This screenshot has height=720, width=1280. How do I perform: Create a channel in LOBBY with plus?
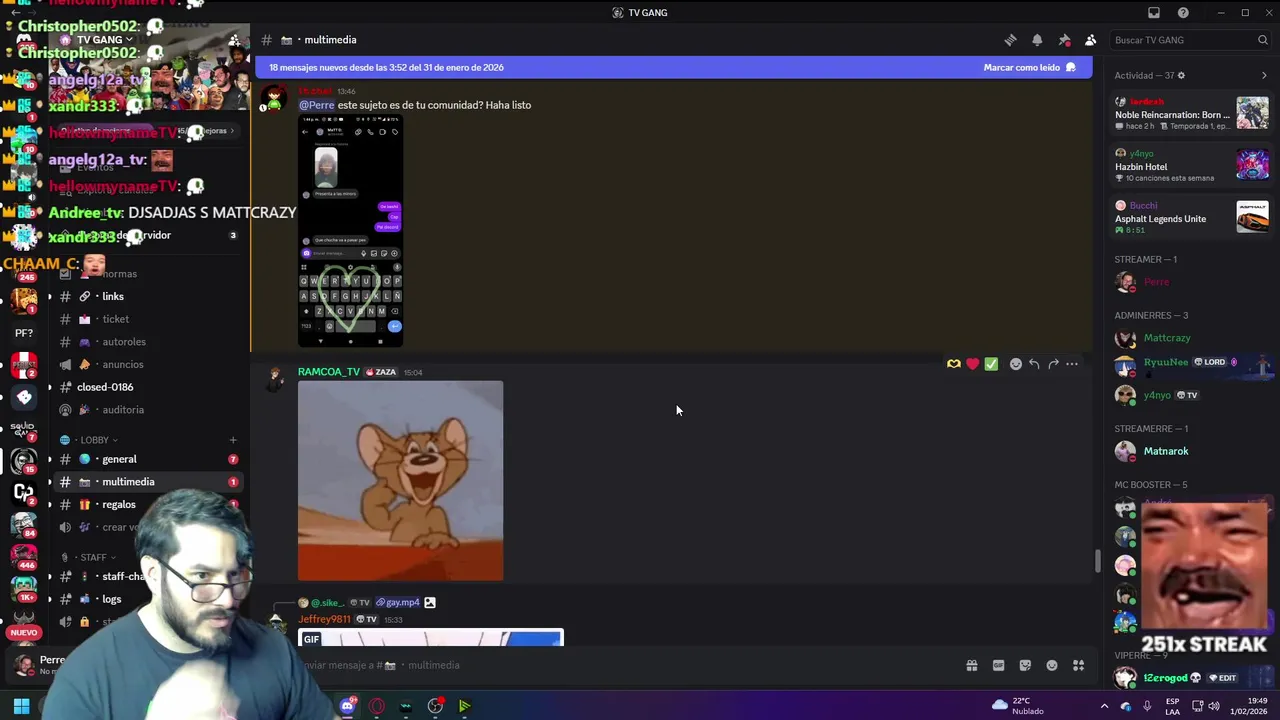[x=233, y=440]
